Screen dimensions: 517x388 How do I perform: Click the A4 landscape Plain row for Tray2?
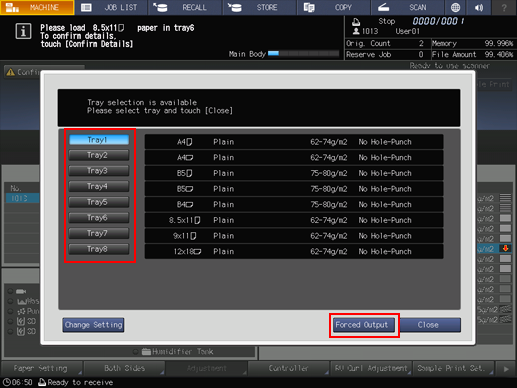coord(294,157)
